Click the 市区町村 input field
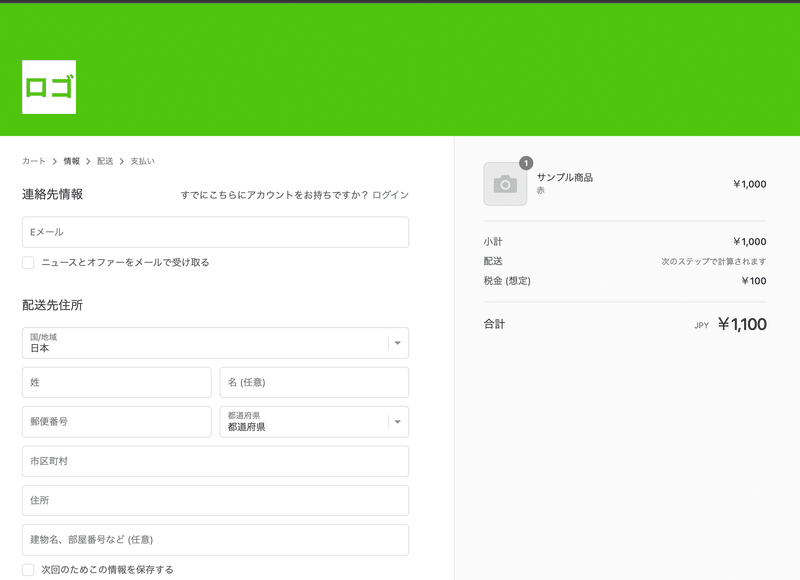800x580 pixels. click(x=215, y=461)
